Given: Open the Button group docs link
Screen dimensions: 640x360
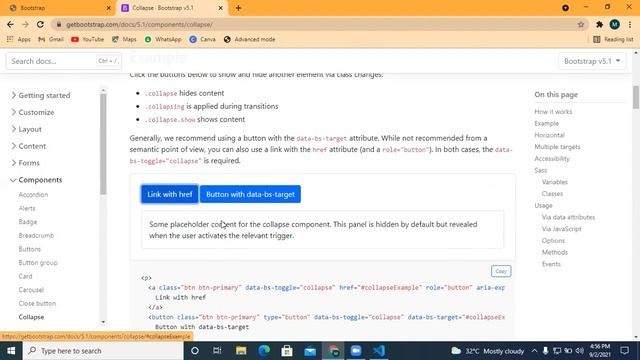Looking at the screenshot, I should click(38, 263).
